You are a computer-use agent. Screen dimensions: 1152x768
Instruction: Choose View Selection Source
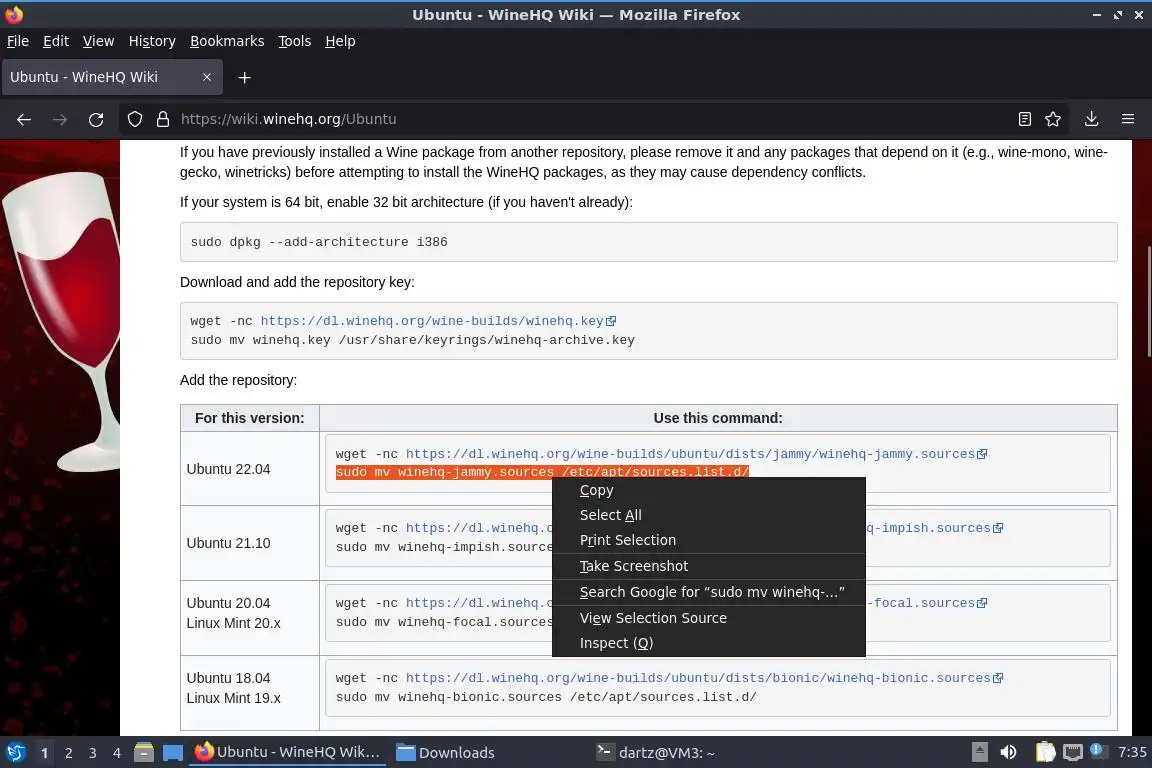click(708, 618)
